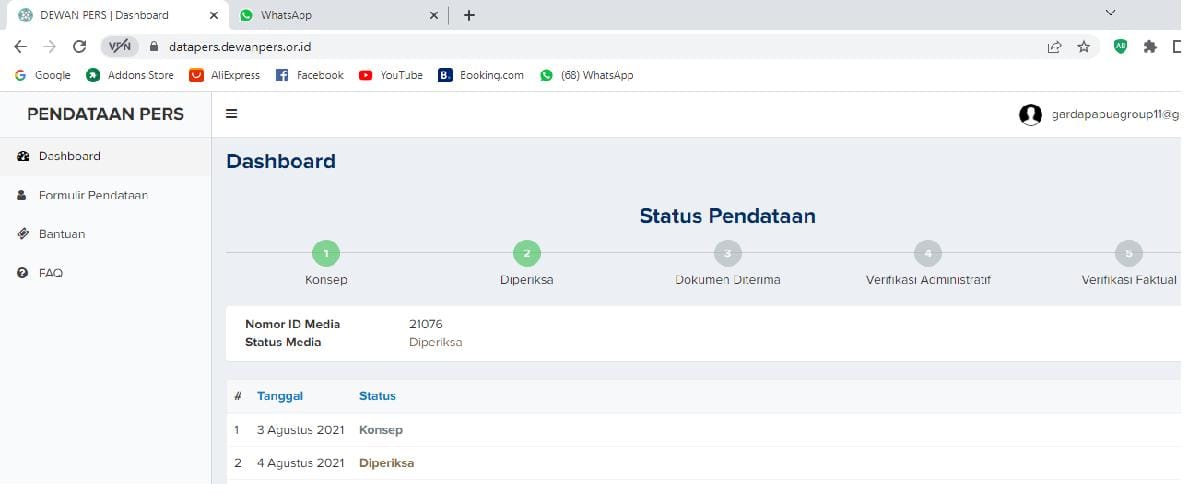The width and height of the screenshot is (1202, 493).
Task: Open the YouTube bookmark
Action: coord(391,75)
